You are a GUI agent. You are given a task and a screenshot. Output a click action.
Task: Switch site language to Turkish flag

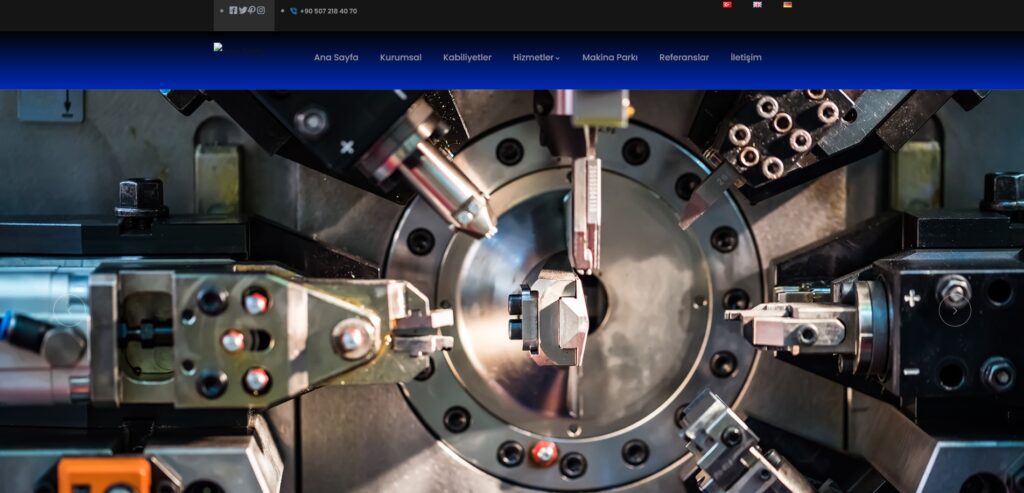point(727,5)
